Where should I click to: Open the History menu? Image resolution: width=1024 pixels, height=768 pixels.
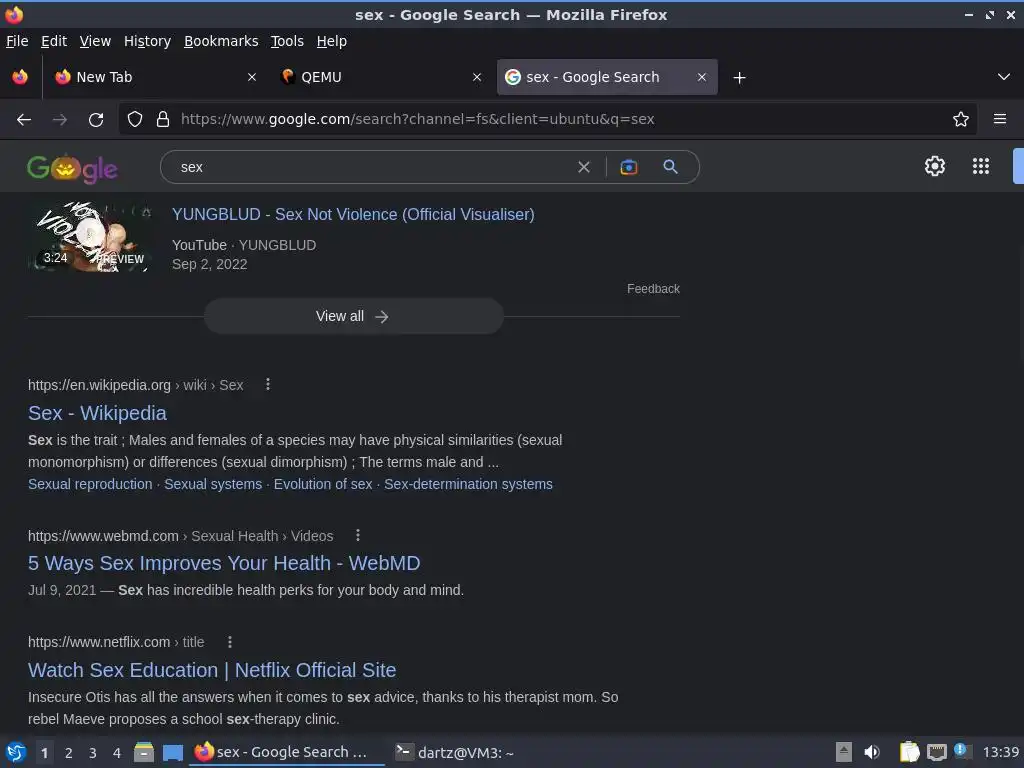coord(148,41)
